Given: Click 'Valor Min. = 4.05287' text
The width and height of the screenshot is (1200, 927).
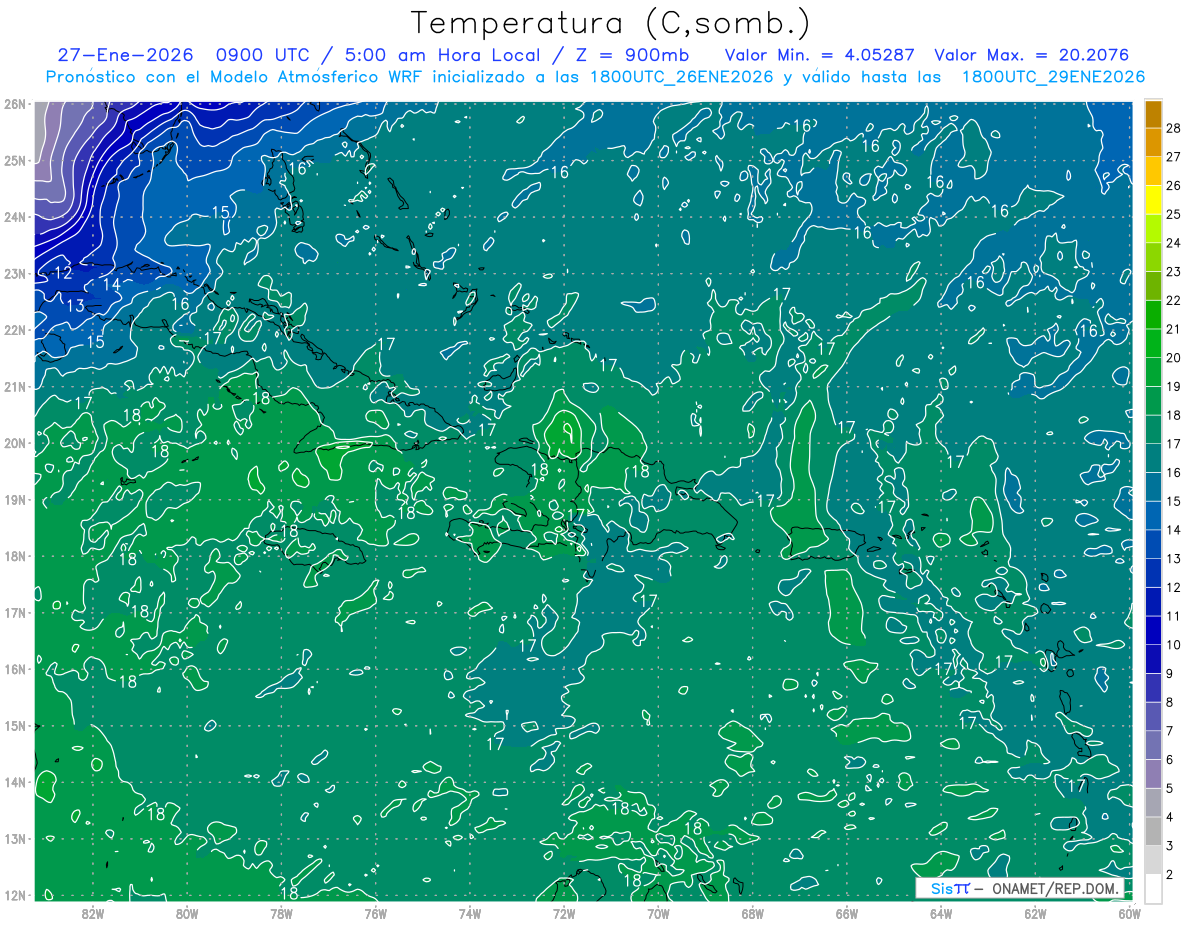Looking at the screenshot, I should tap(819, 55).
